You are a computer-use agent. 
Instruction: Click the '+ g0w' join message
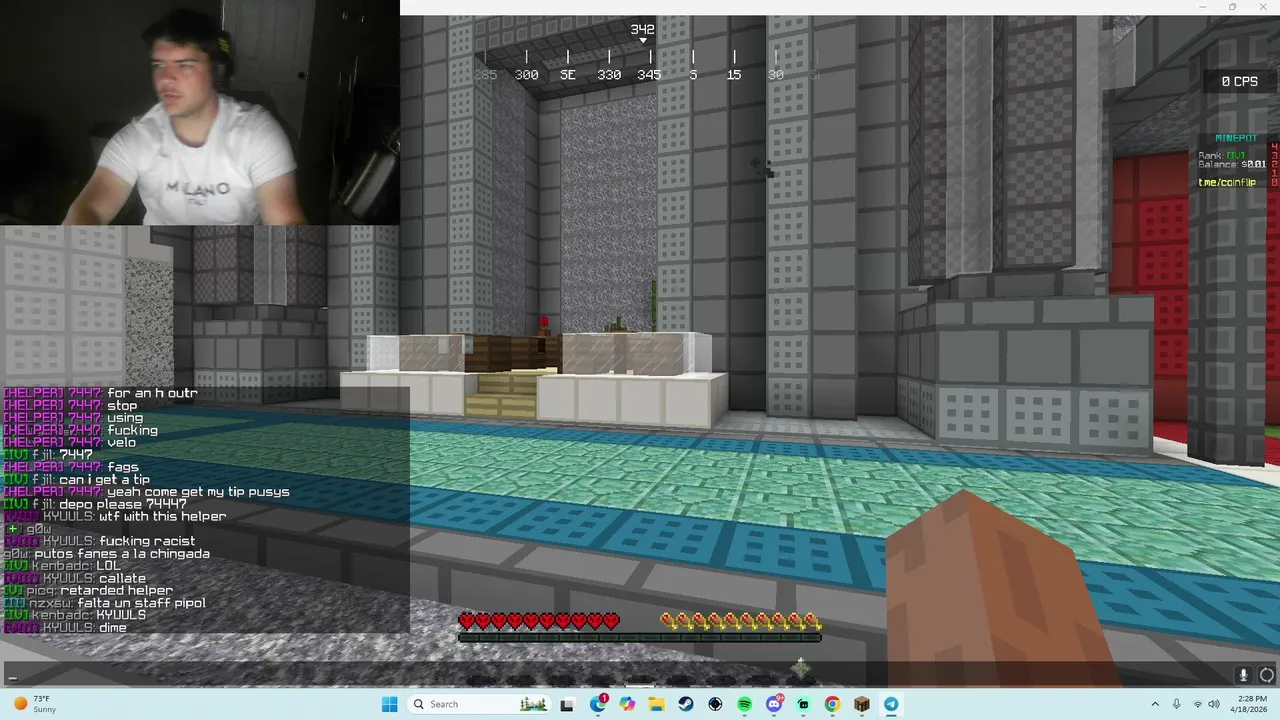(x=28, y=529)
